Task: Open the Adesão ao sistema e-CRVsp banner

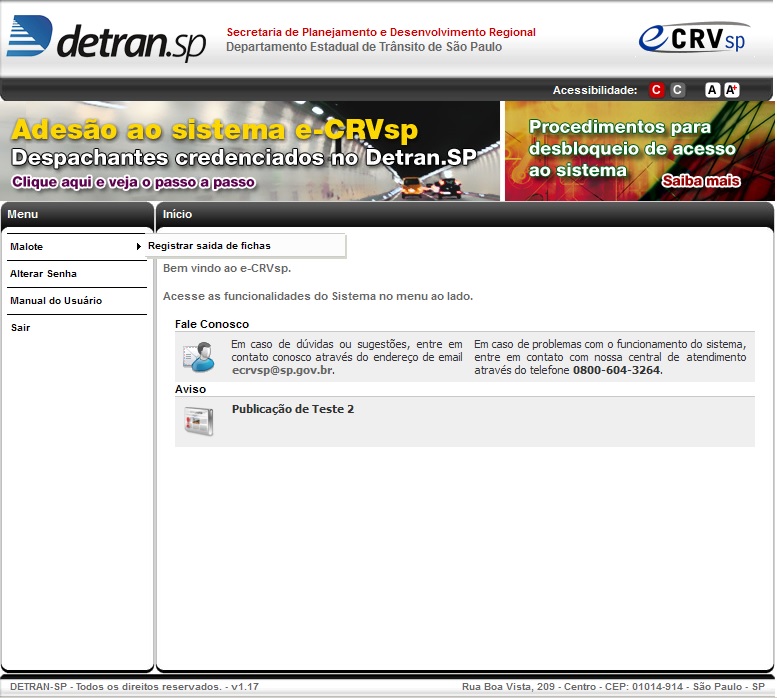Action: tap(250, 151)
